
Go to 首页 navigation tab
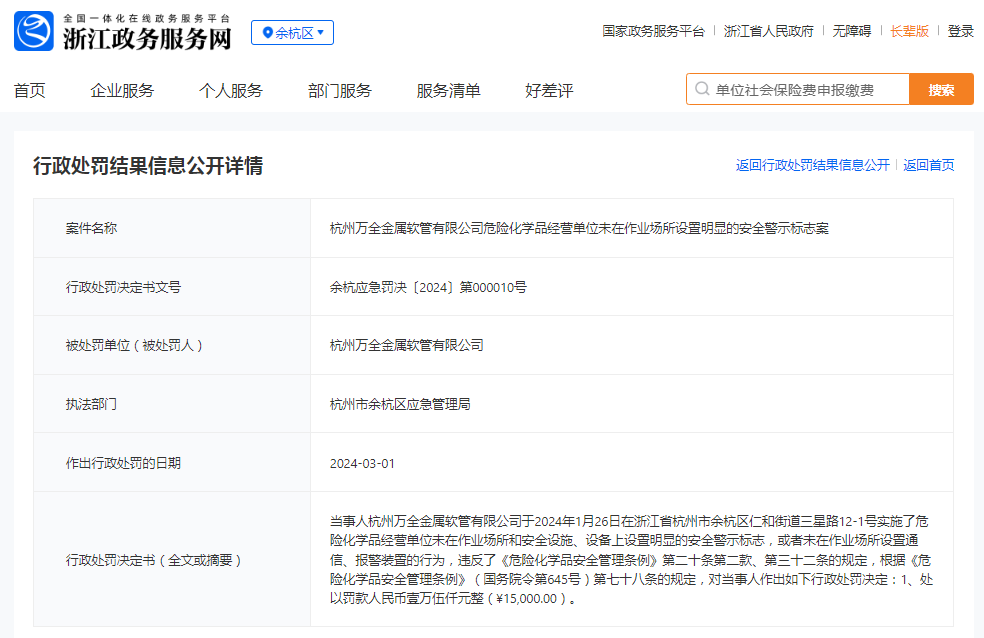click(x=29, y=90)
